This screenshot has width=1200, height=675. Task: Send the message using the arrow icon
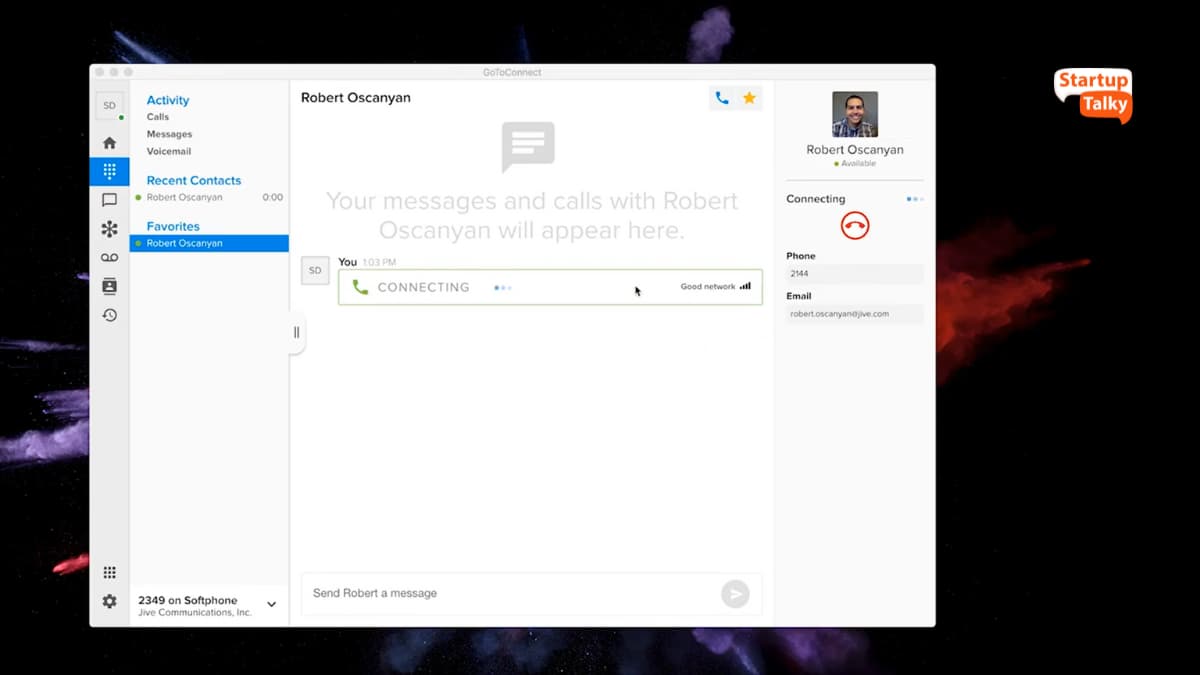click(735, 593)
